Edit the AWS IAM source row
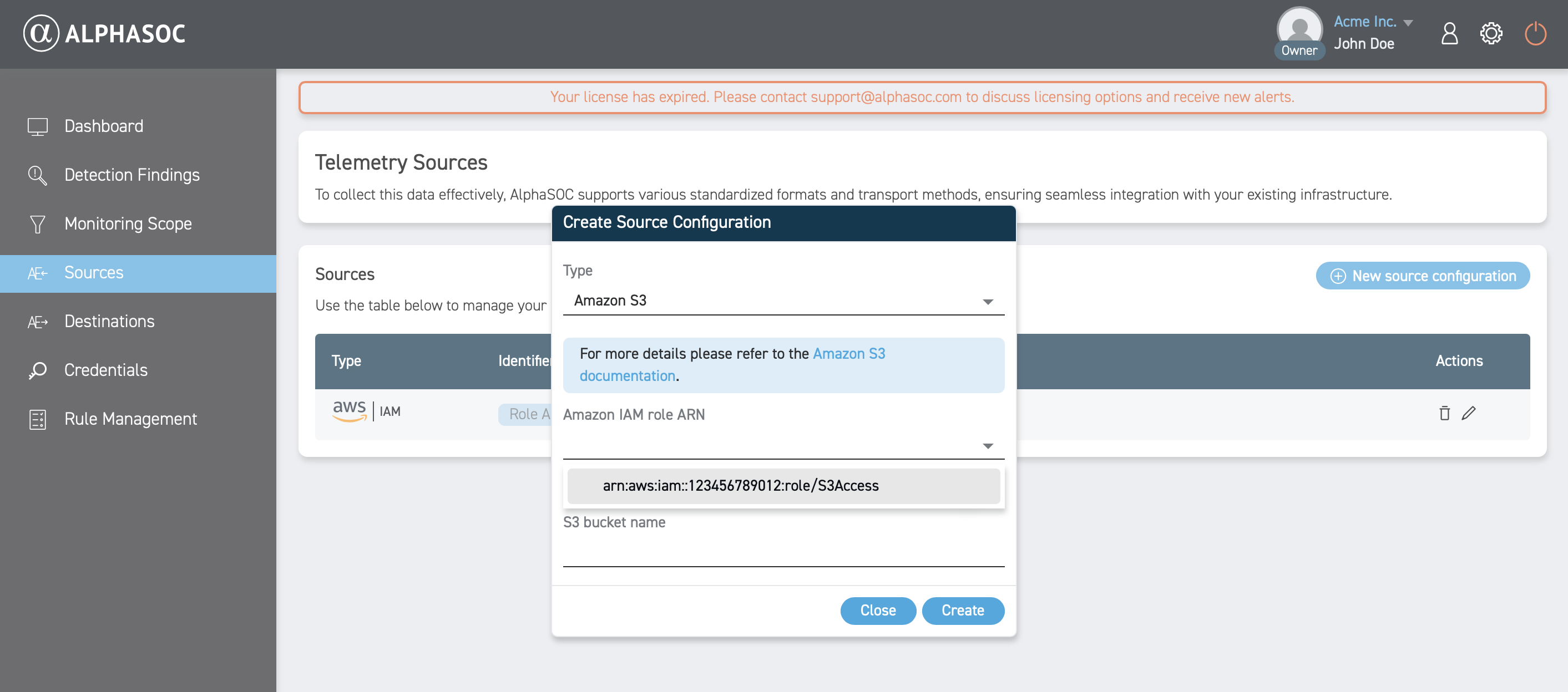1568x692 pixels. [1468, 414]
